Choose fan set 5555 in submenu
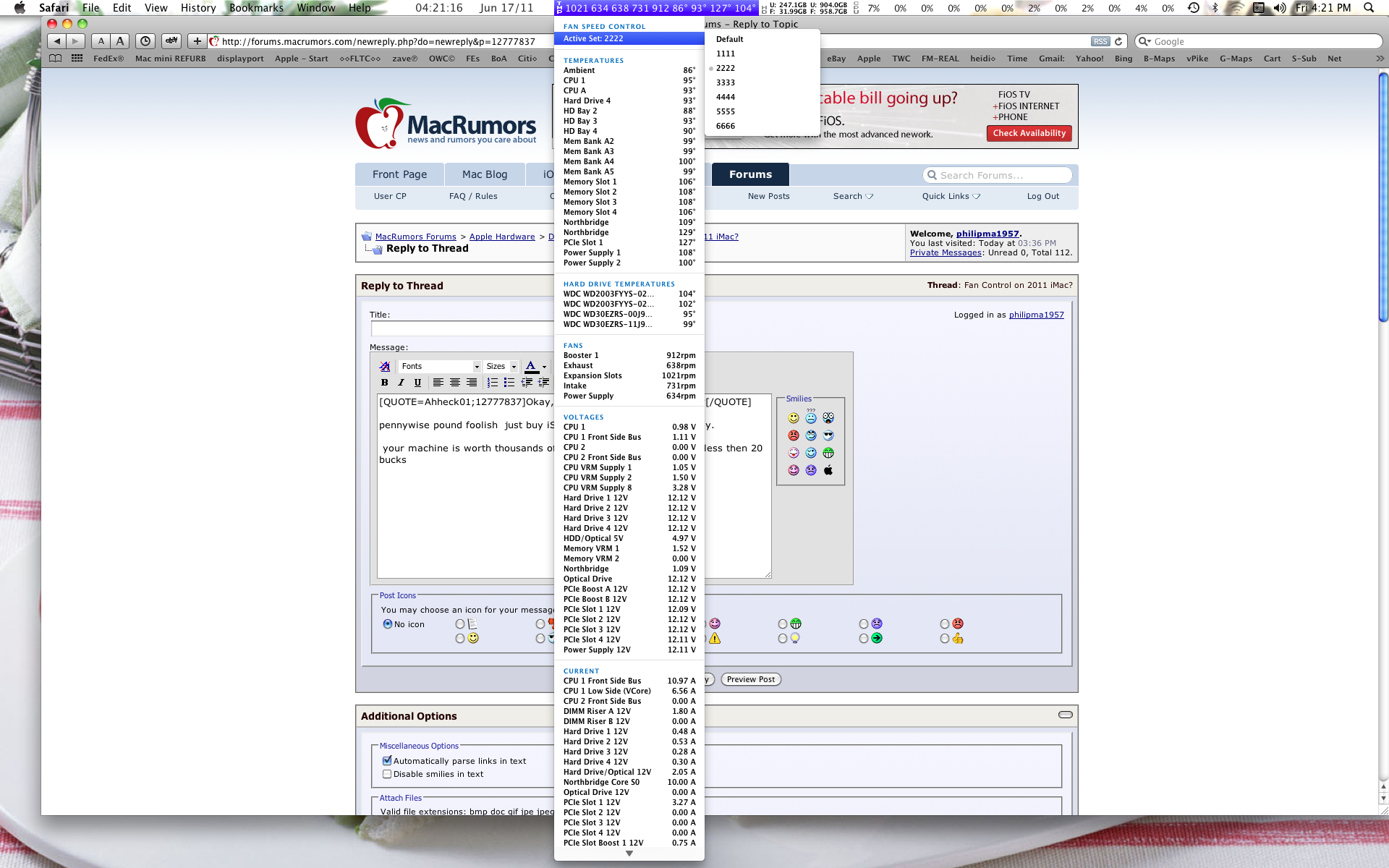1389x868 pixels. pos(763,111)
